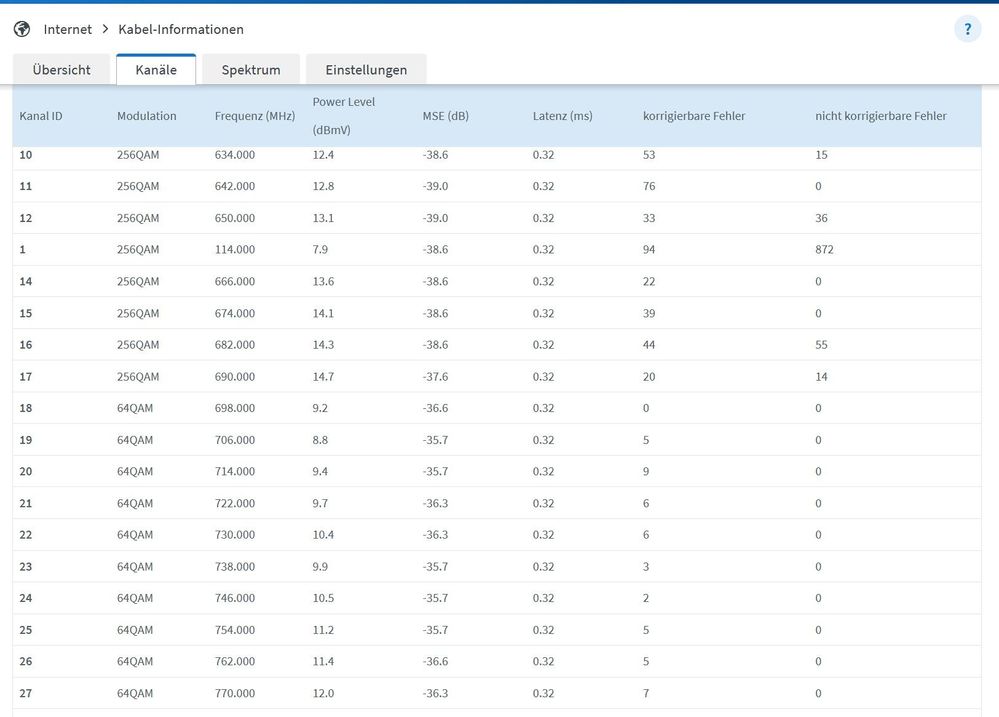Click the Internet breadcrumb link
The width and height of the screenshot is (999, 717).
click(67, 29)
